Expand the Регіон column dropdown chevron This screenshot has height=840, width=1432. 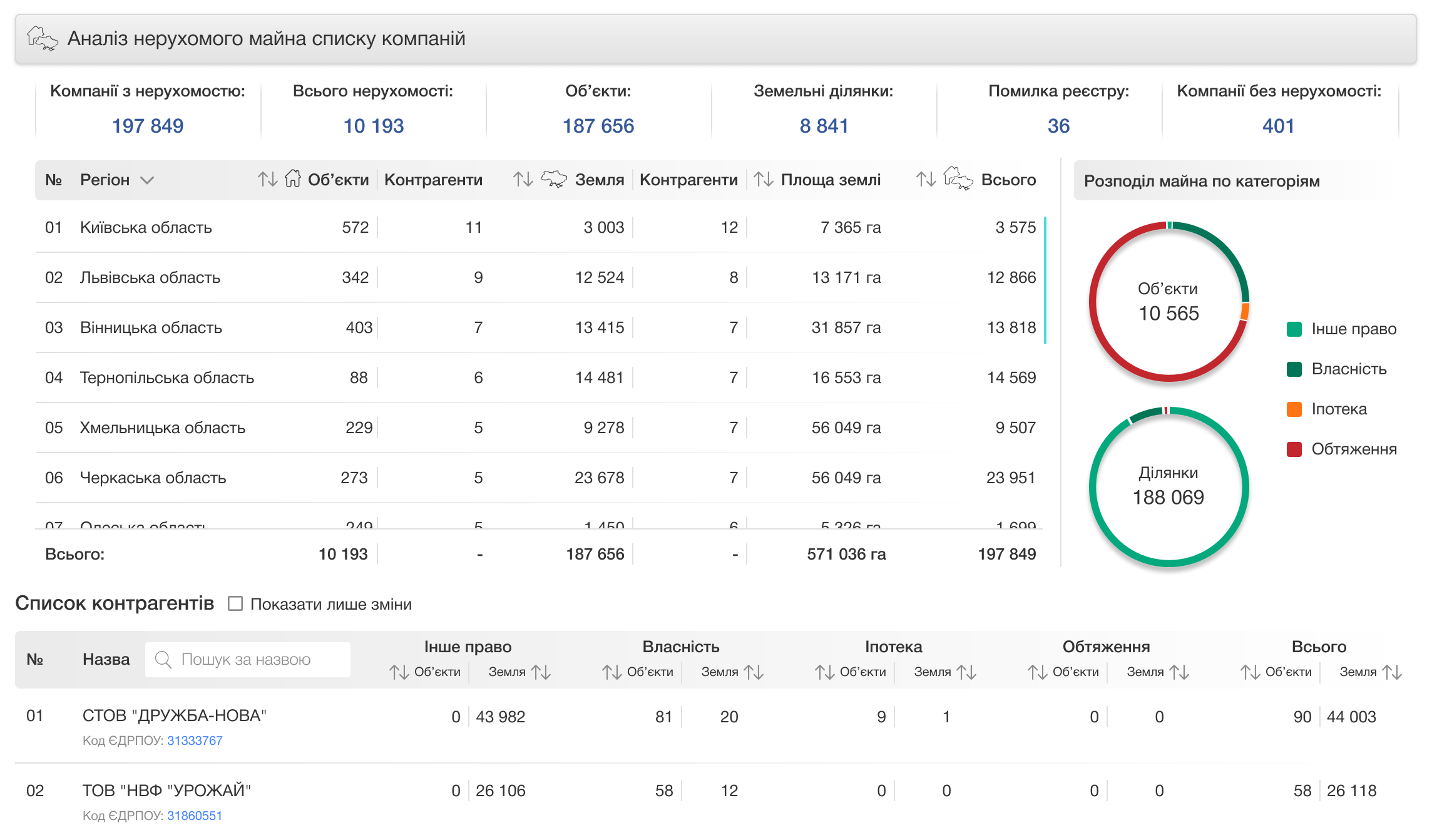[x=147, y=180]
